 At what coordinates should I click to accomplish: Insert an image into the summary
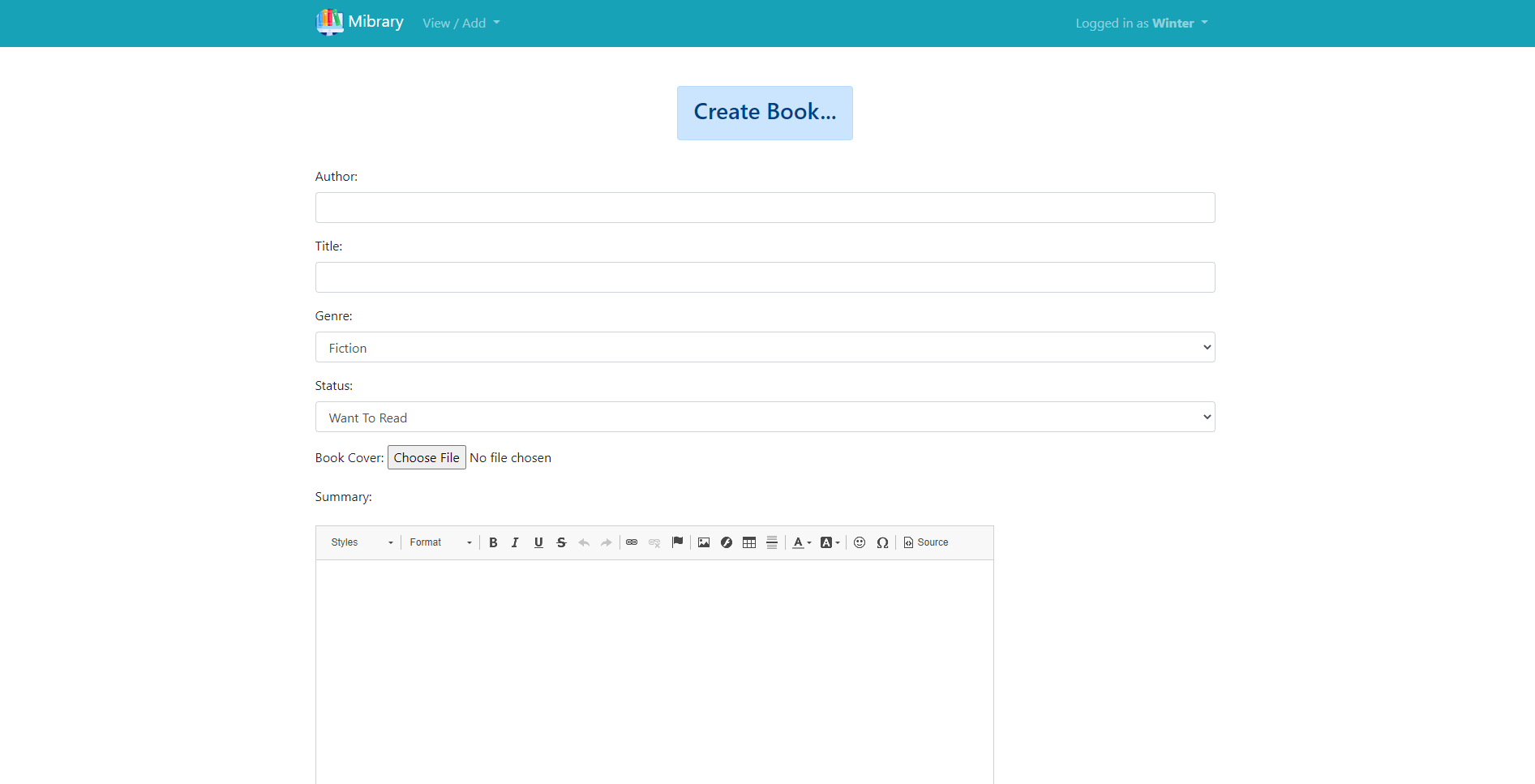703,542
